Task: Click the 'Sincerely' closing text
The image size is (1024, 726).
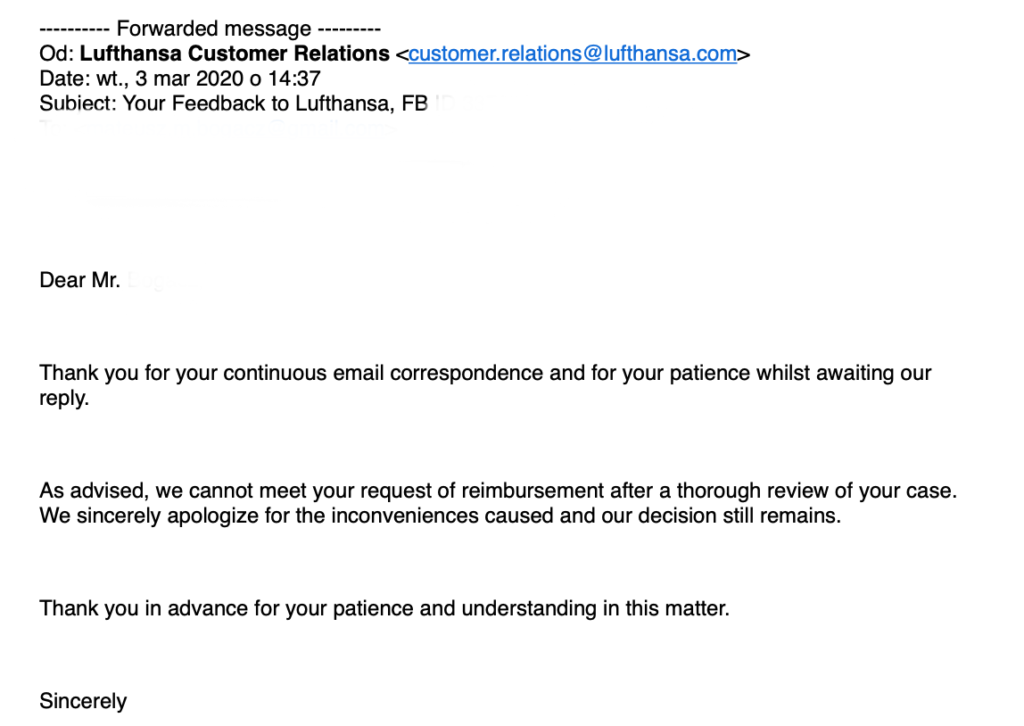Action: click(83, 701)
